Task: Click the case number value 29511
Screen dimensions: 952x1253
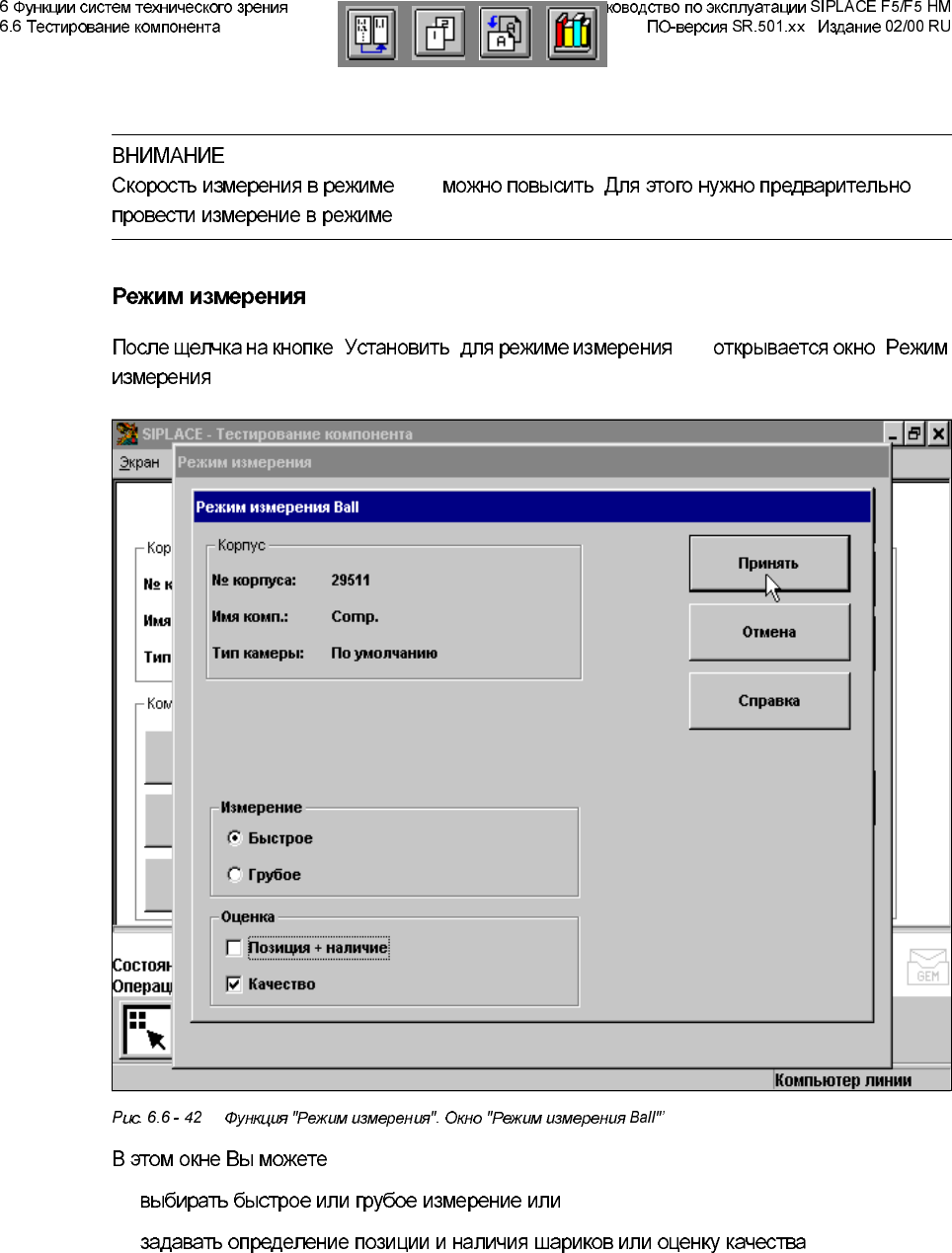Action: 351,581
